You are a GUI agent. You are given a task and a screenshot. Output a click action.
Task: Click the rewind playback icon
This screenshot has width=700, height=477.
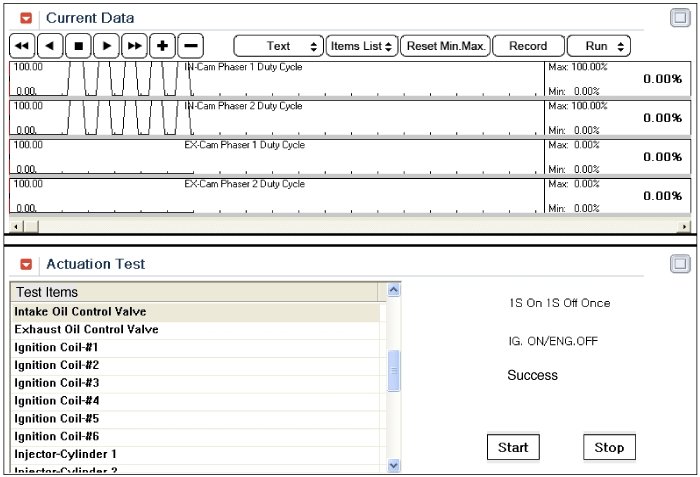click(22, 46)
